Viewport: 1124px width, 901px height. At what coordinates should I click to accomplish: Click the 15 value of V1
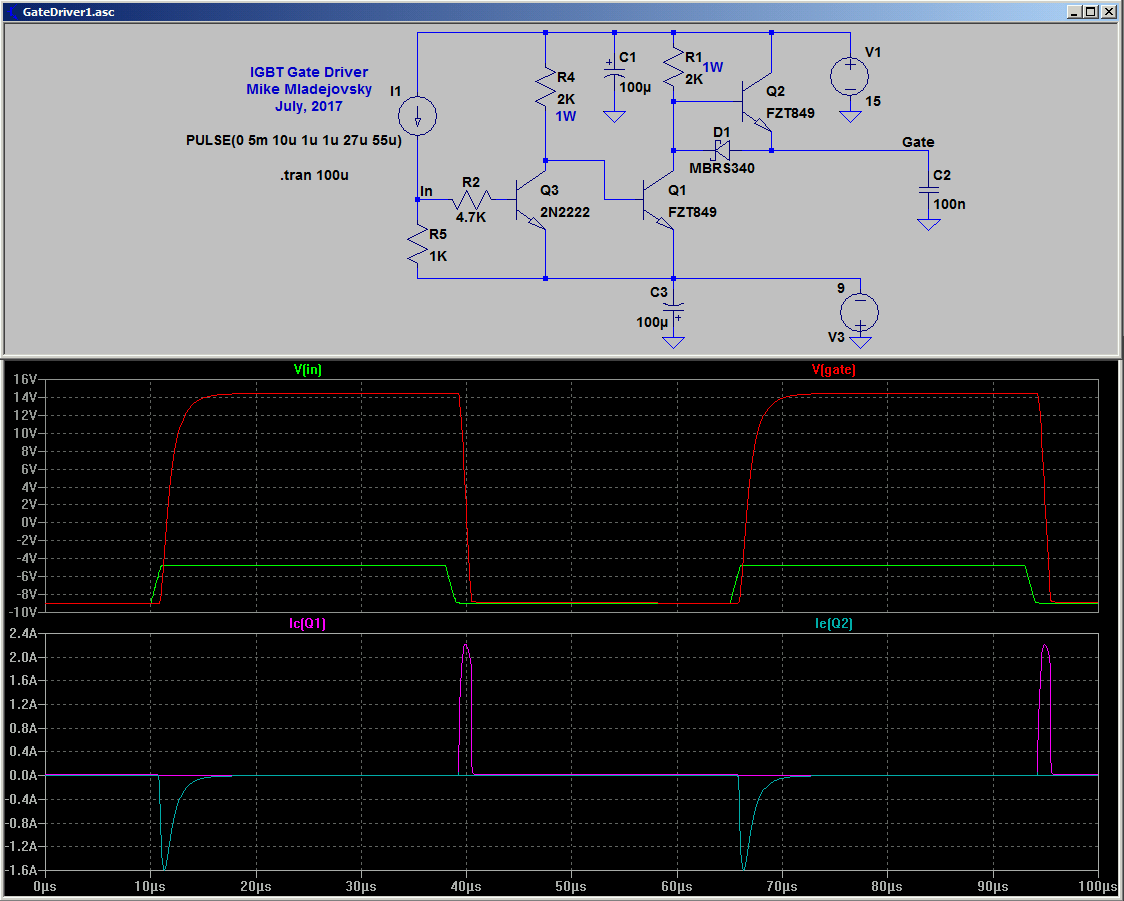point(872,102)
